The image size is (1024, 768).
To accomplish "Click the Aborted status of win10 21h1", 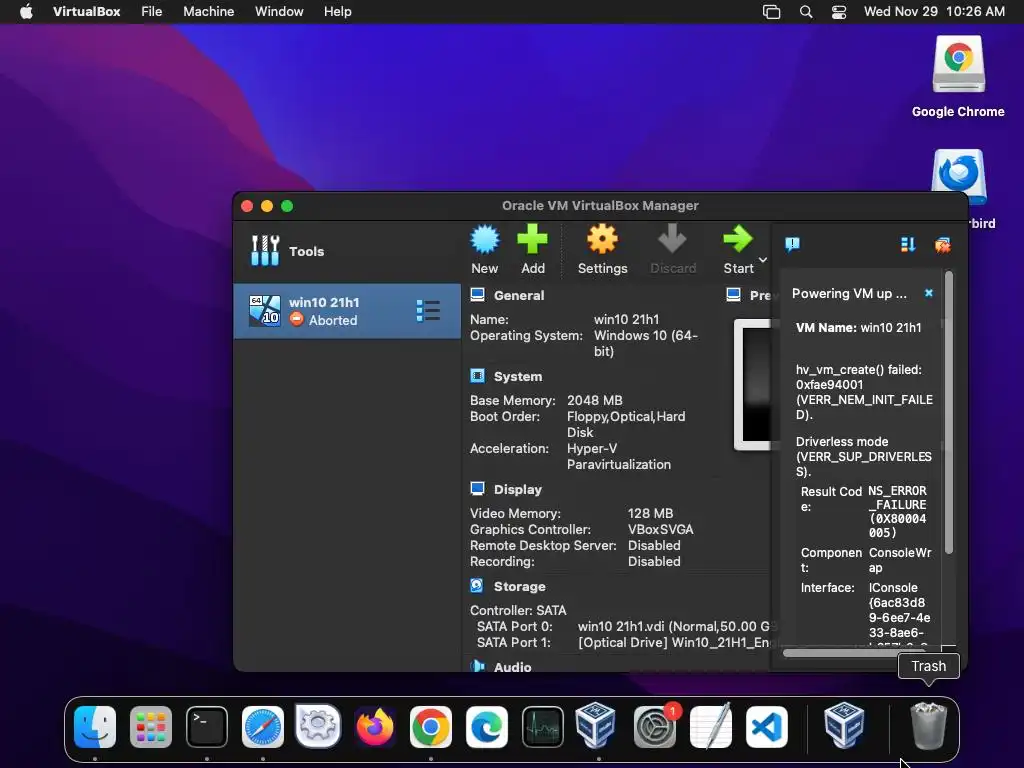I will [x=333, y=321].
